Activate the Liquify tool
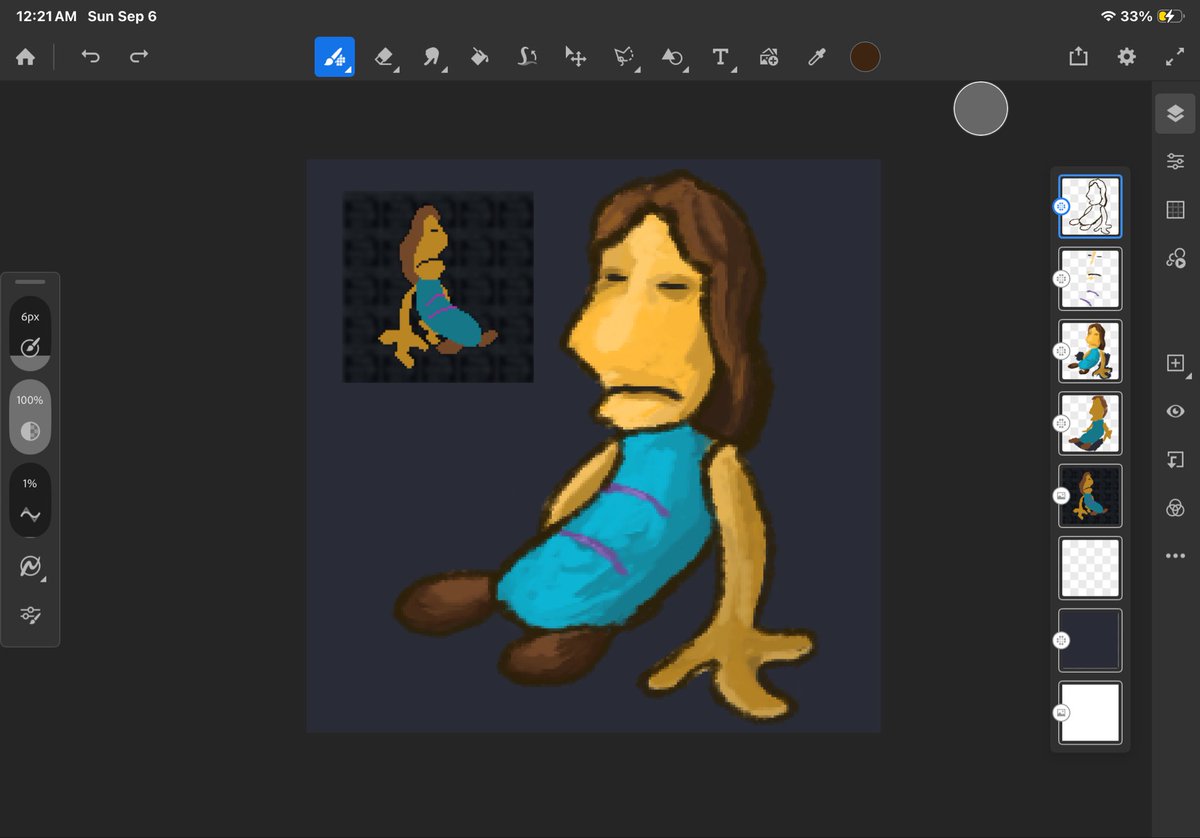1200x838 pixels. pyautogui.click(x=528, y=57)
